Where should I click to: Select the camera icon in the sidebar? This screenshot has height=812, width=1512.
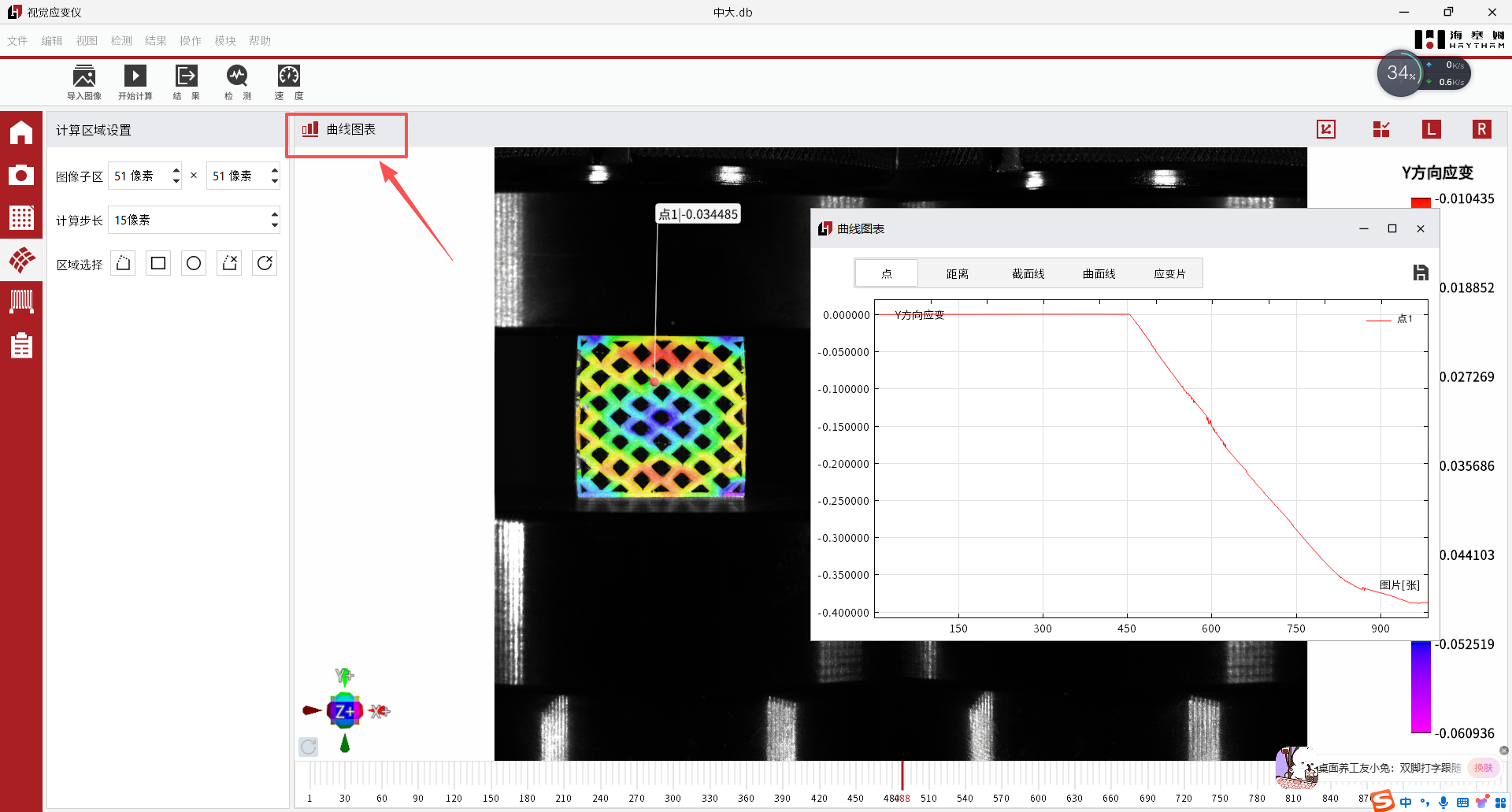coord(21,175)
